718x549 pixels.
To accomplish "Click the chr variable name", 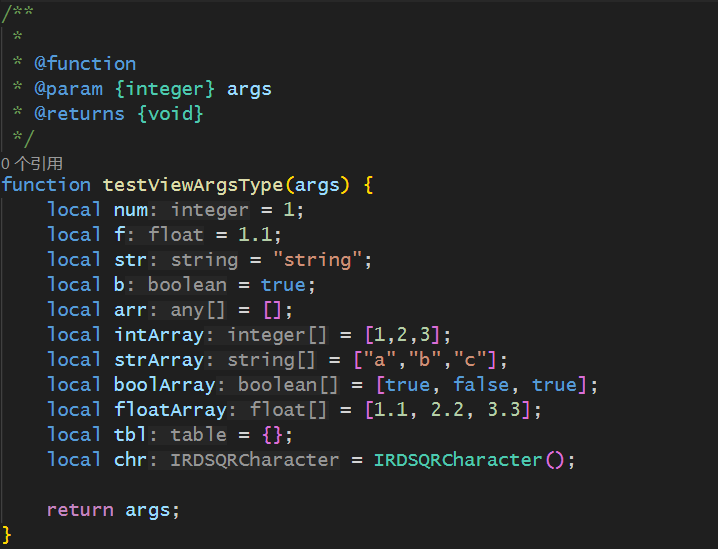I will coord(131,460).
